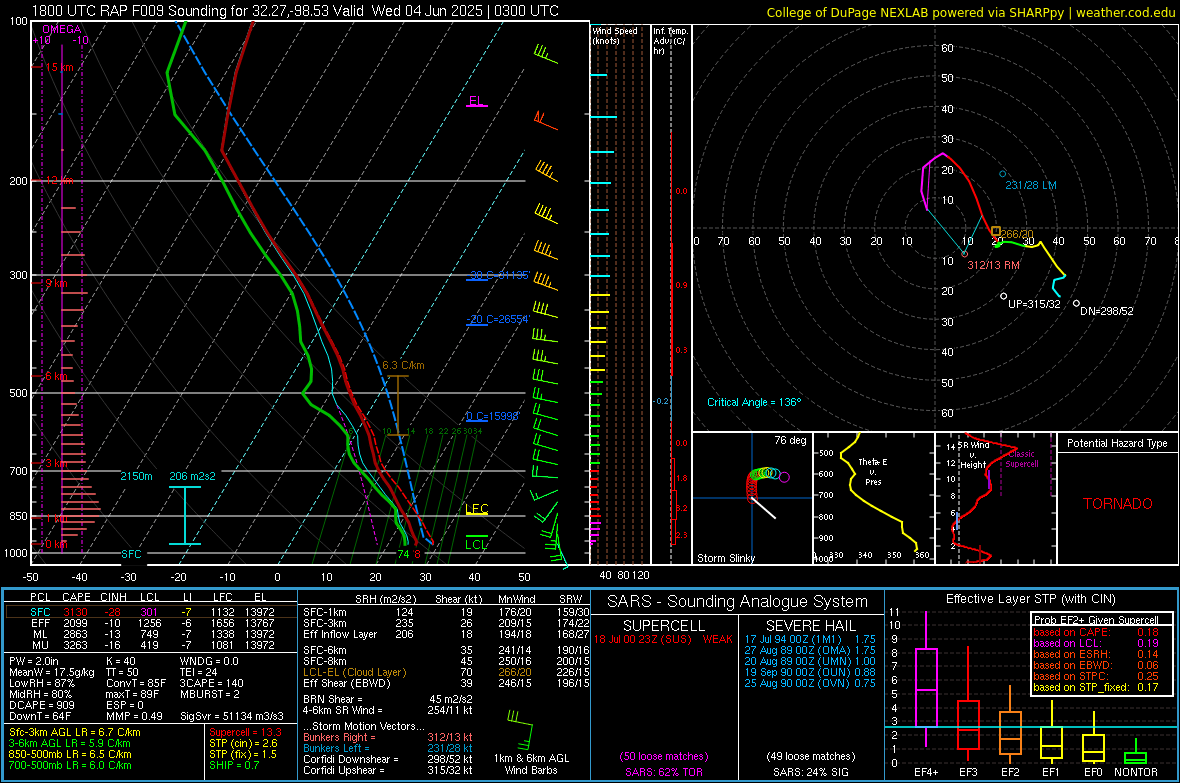
Task: Click the magenta EF4+ box plot
Action: point(926,681)
